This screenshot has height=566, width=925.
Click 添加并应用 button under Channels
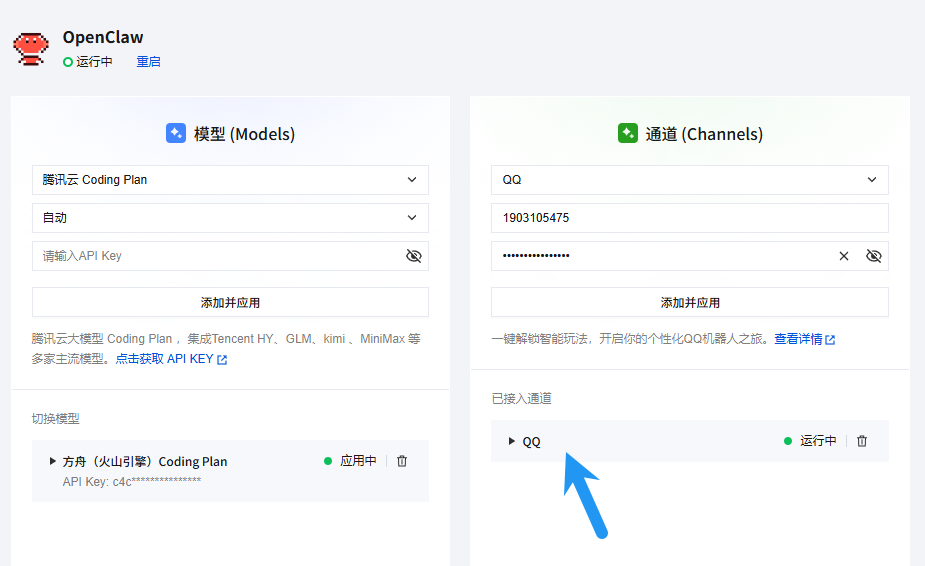(x=689, y=302)
